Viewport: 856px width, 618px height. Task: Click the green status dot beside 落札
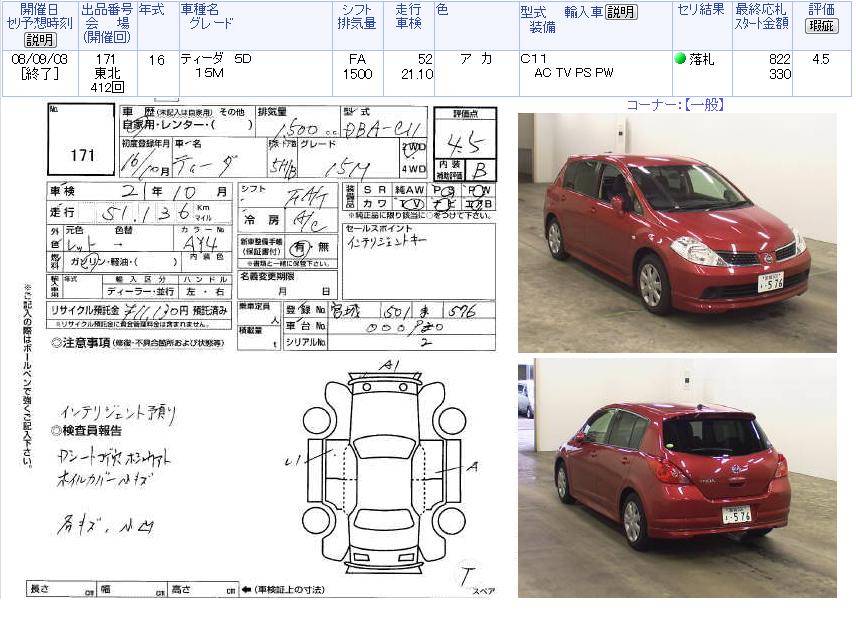tap(680, 58)
